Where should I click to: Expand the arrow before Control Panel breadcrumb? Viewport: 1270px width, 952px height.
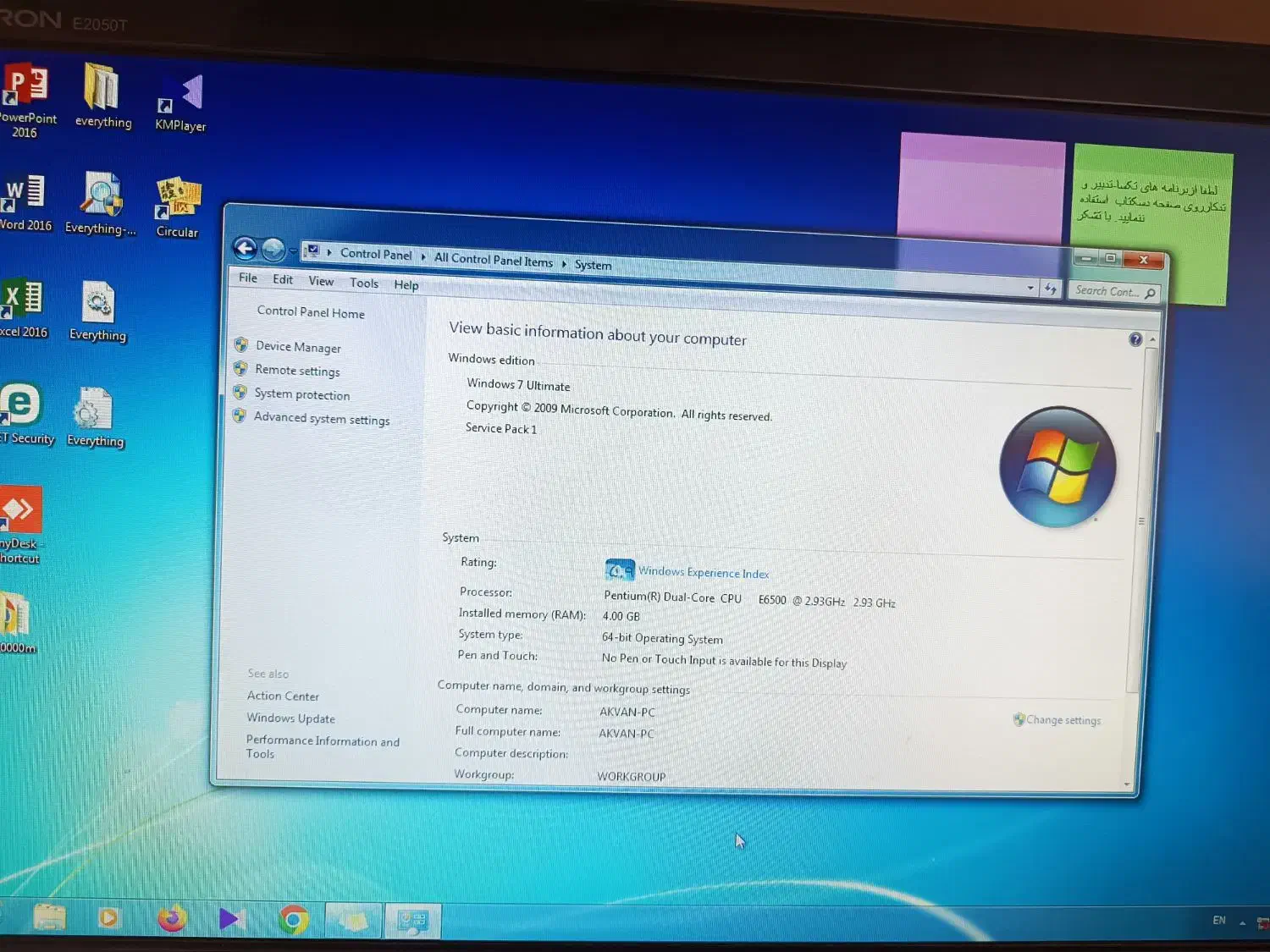[329, 252]
